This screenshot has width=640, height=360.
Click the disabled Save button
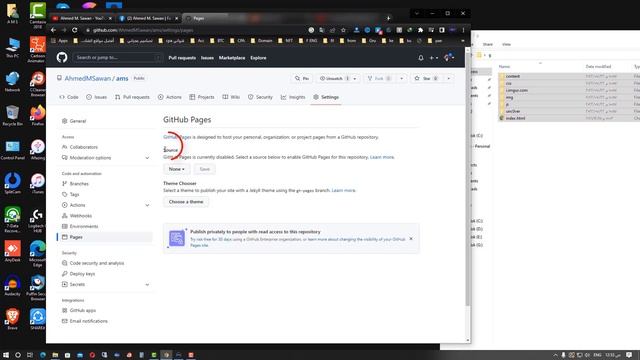(204, 169)
